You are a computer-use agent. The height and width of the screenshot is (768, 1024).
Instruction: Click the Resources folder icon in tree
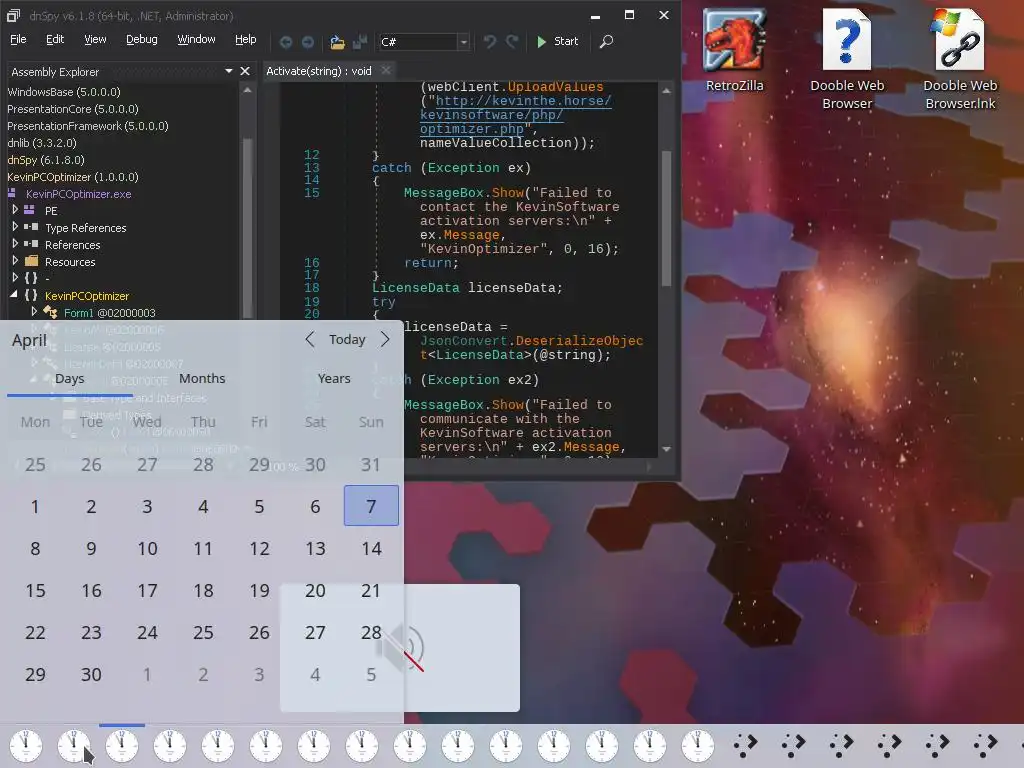coord(31,261)
